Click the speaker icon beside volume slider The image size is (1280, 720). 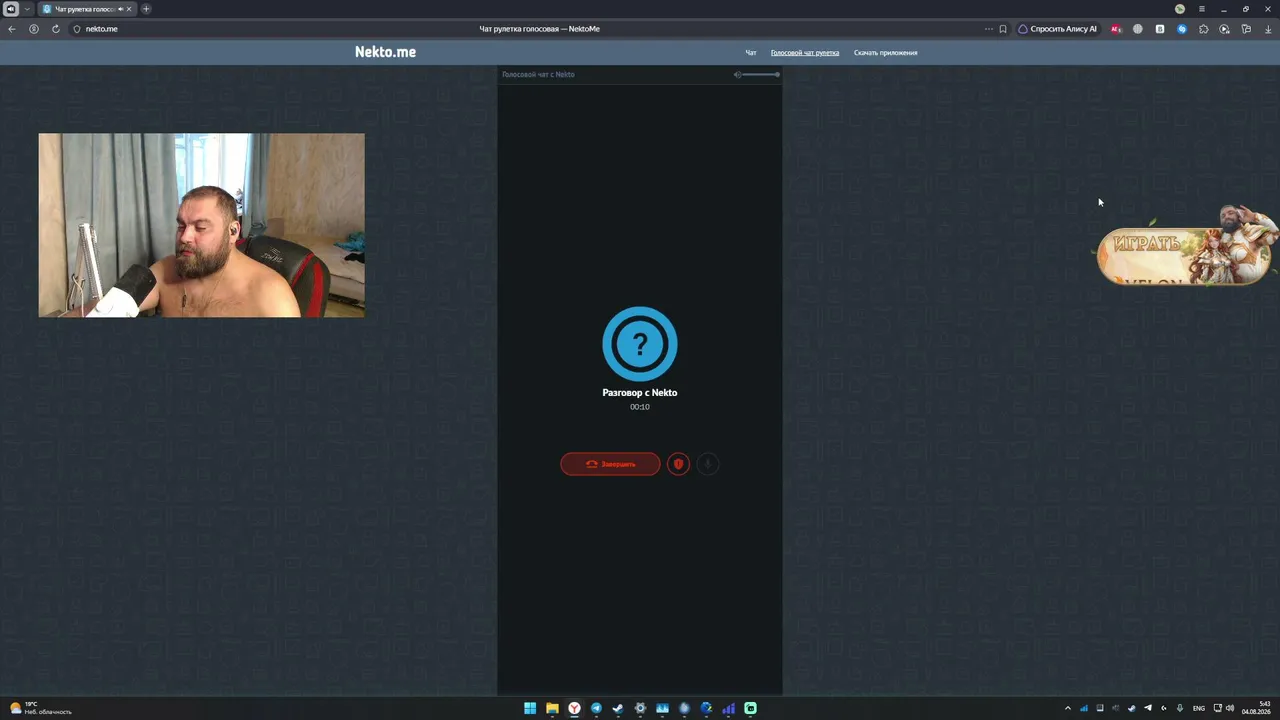point(737,74)
